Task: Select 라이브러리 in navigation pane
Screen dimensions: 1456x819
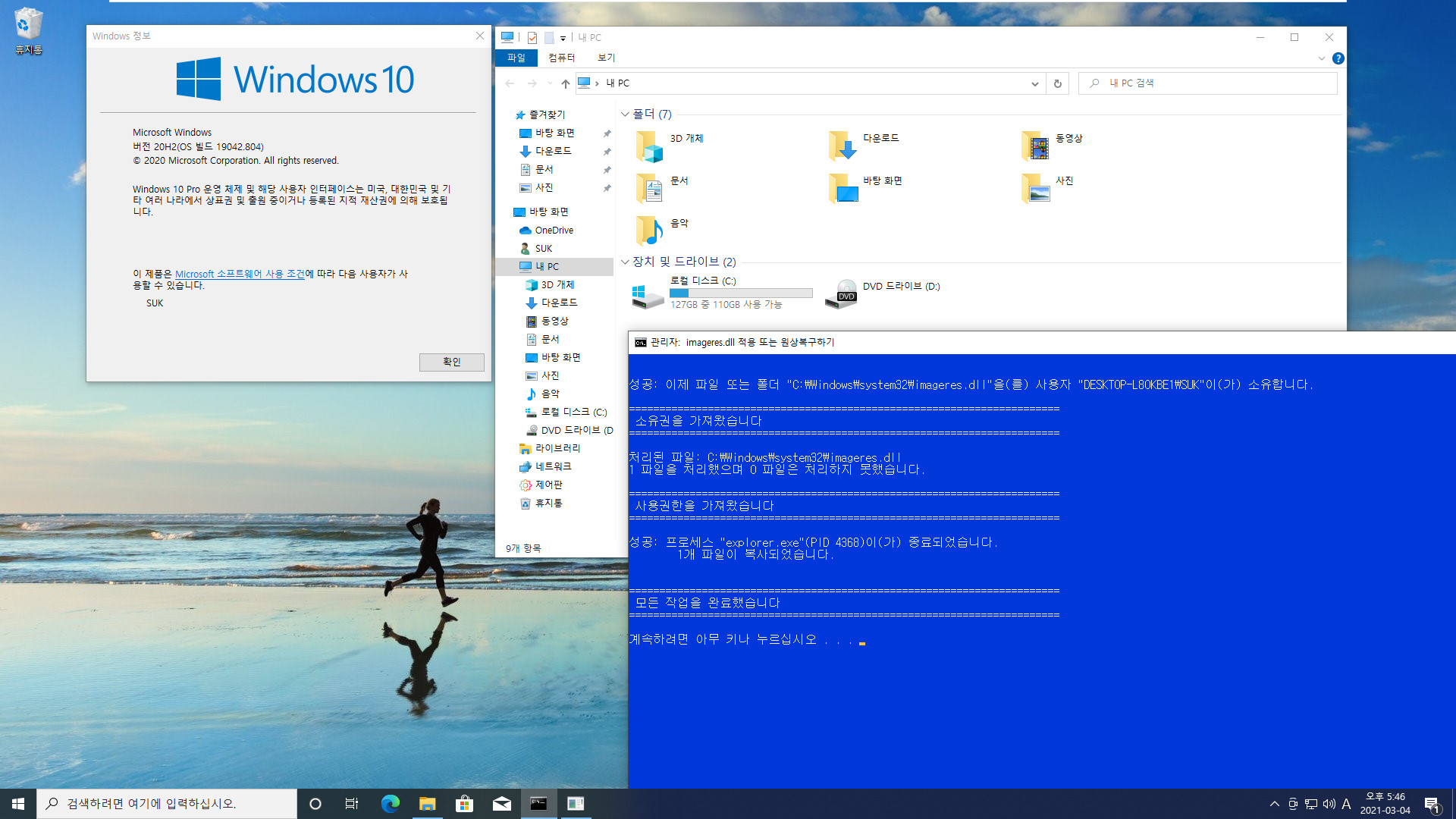Action: tap(557, 448)
